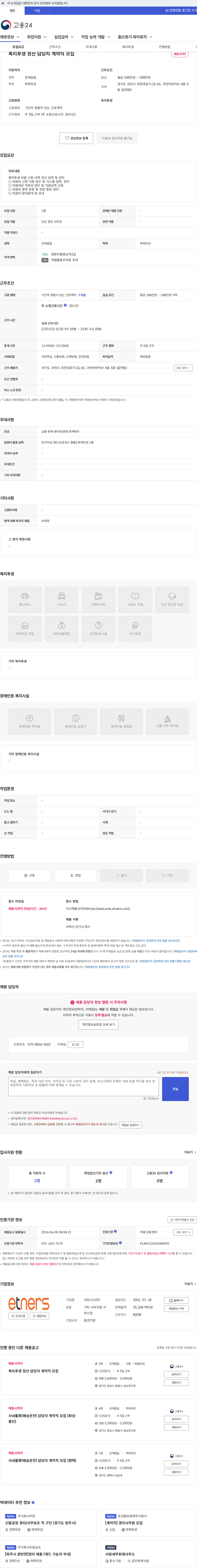197x1568 pixels.
Task: Click 채용정보 더보기 button in 기업정보
Action: click(176, 1309)
